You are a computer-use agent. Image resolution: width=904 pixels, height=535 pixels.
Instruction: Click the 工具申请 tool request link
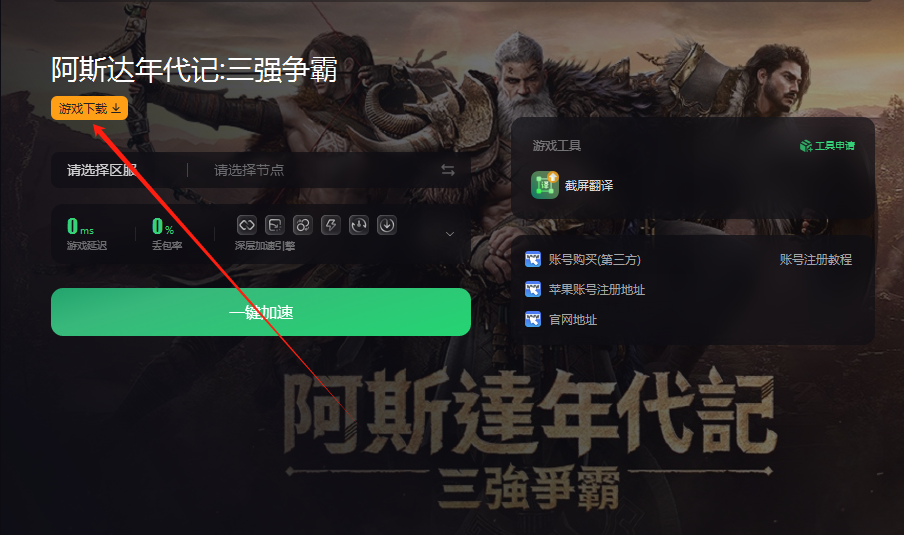[834, 146]
